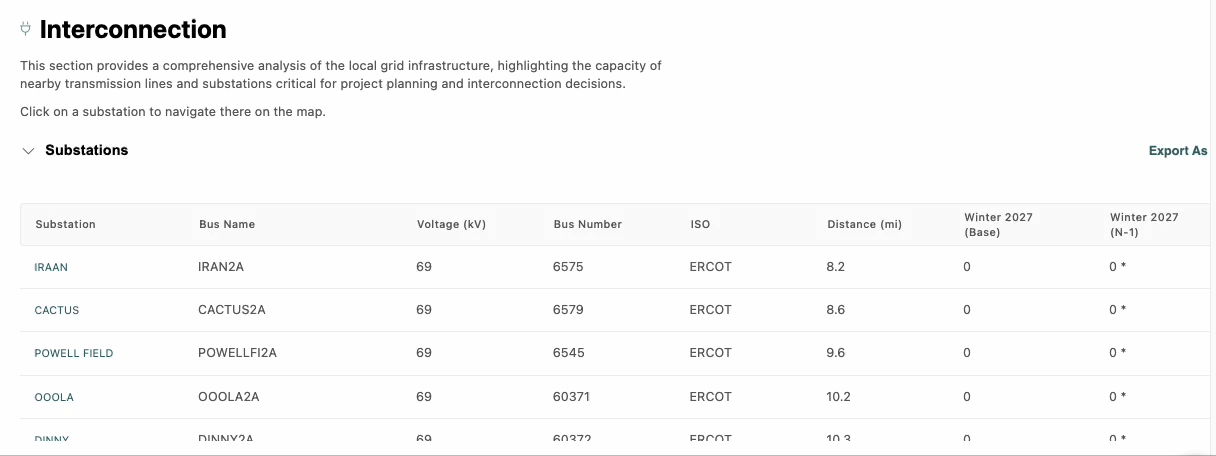The image size is (1216, 456).
Task: Click the Bus Name column header
Action: point(227,224)
